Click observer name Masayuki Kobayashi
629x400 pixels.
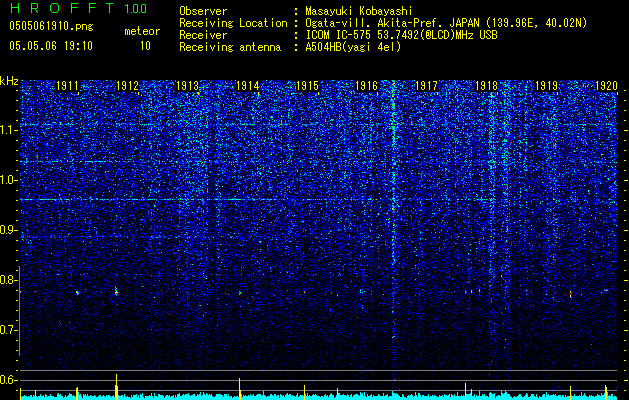(x=359, y=11)
